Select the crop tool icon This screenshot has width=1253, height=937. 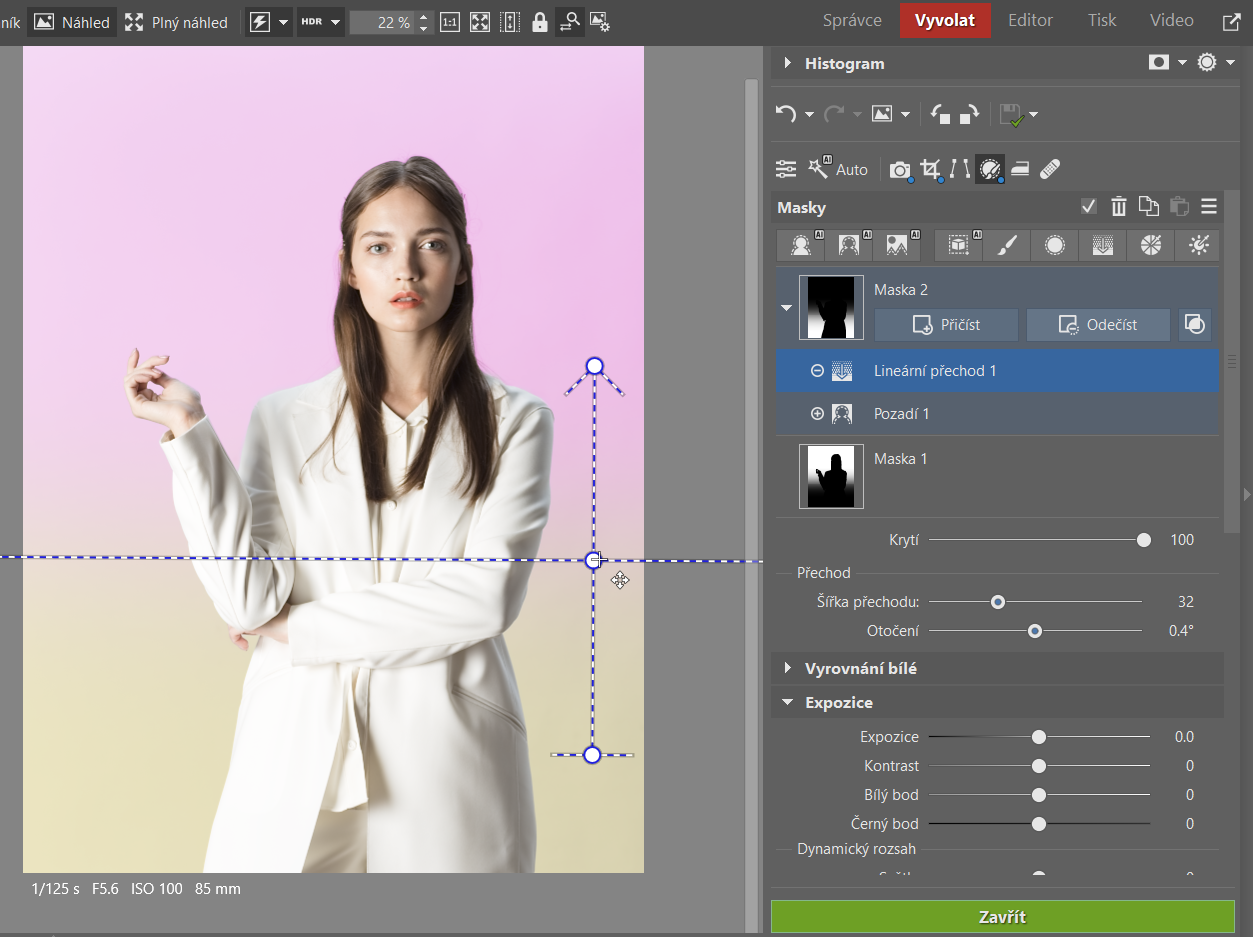(931, 169)
